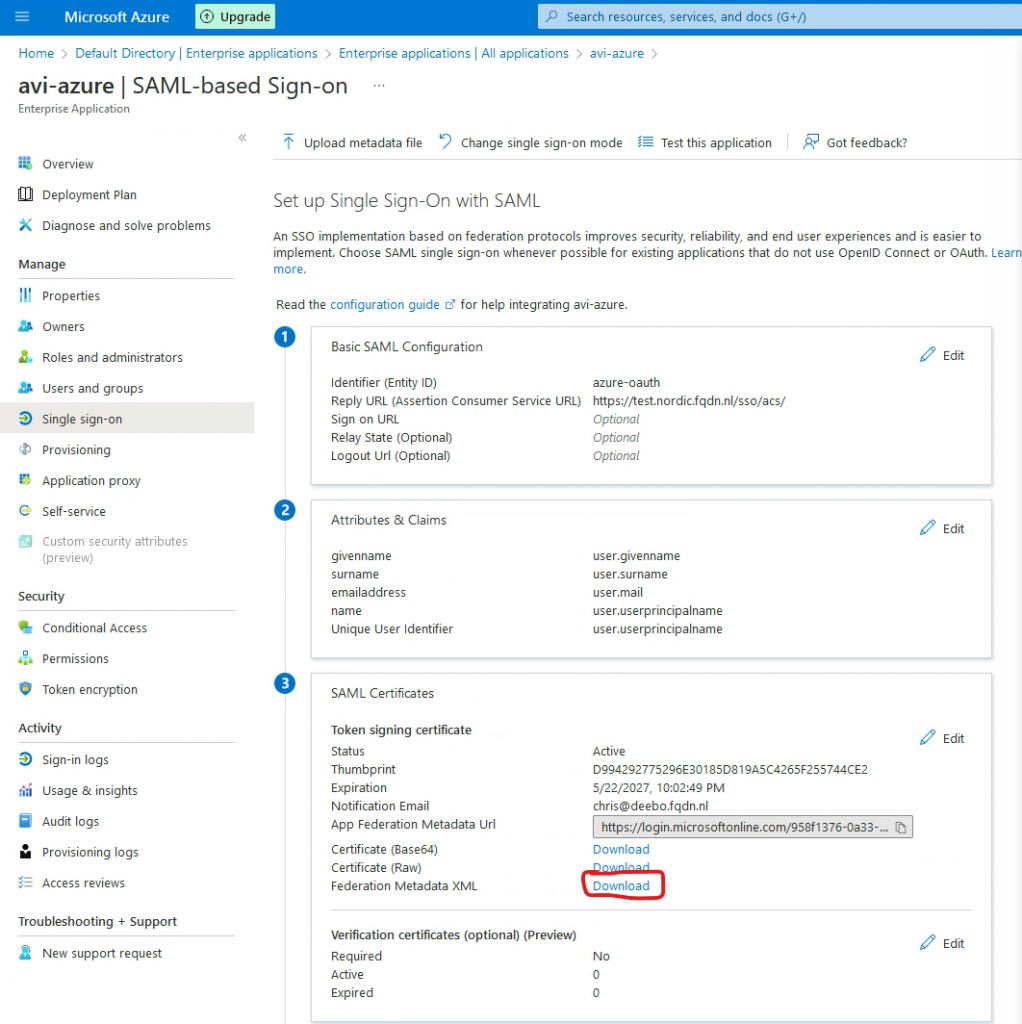Open Diagnose and solve problems
The image size is (1022, 1024).
126,225
